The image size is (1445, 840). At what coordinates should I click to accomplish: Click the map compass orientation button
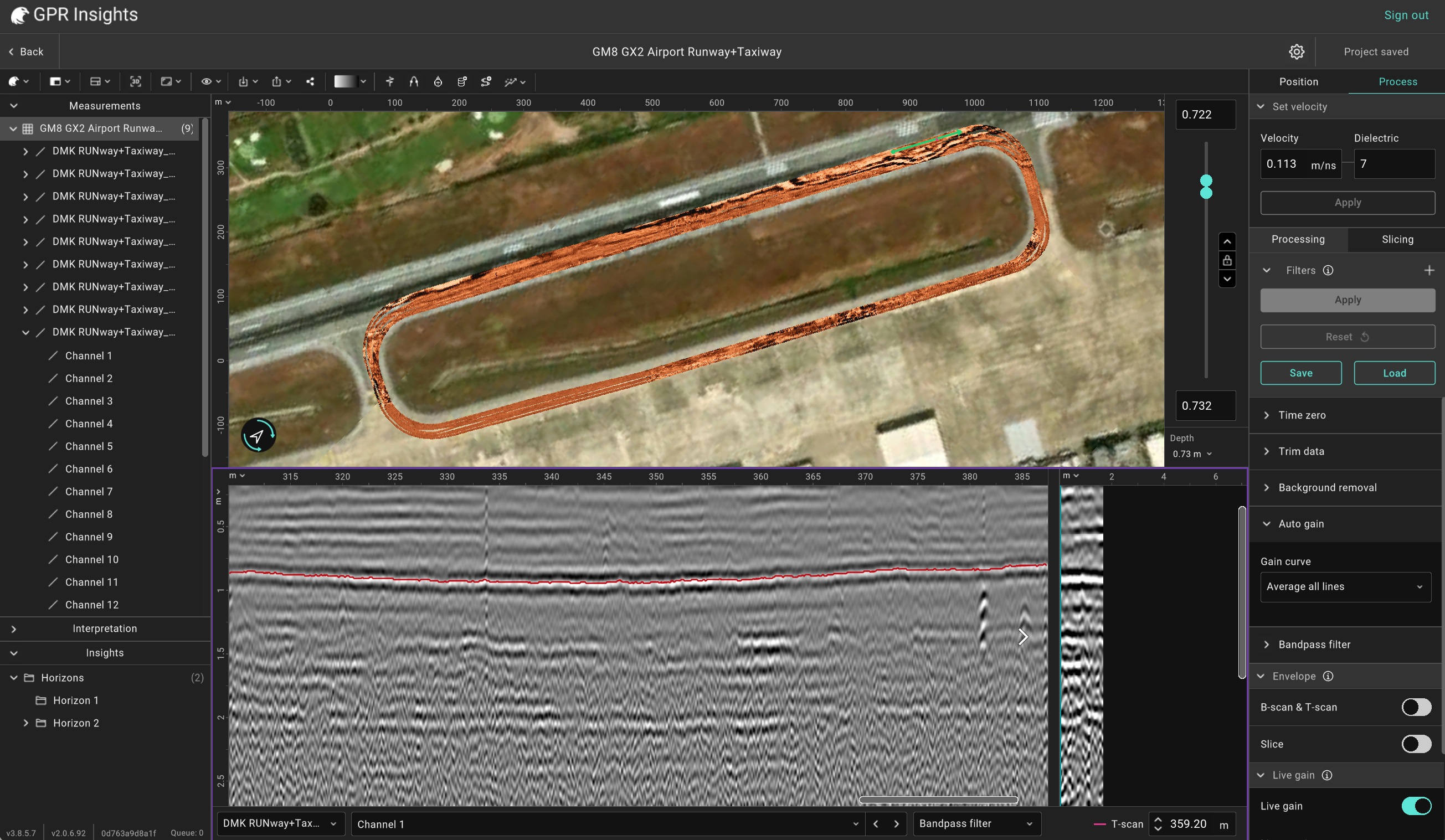[258, 435]
